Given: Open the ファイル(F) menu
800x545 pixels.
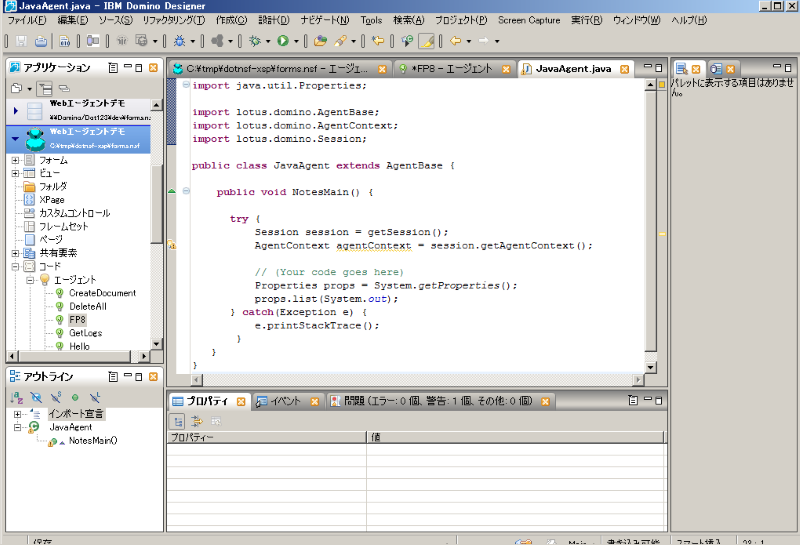Looking at the screenshot, I should click(27, 20).
